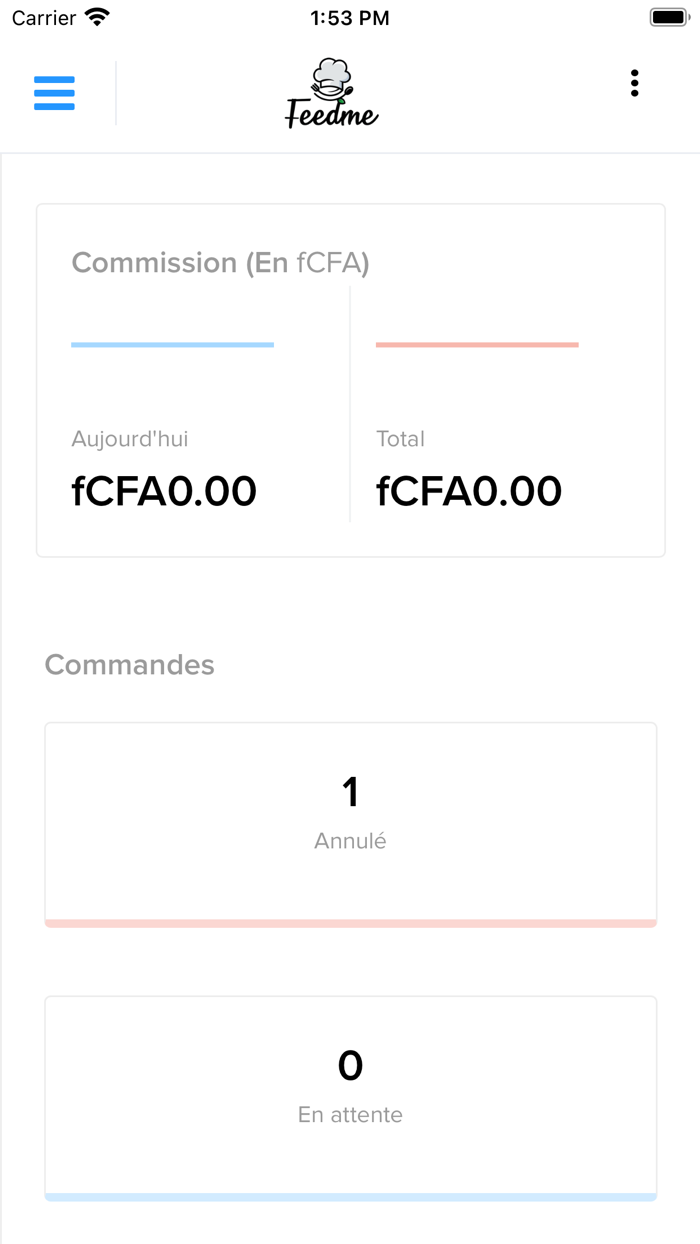700x1244 pixels.
Task: Click the blue bar above Aujourd'hui
Action: coord(172,345)
